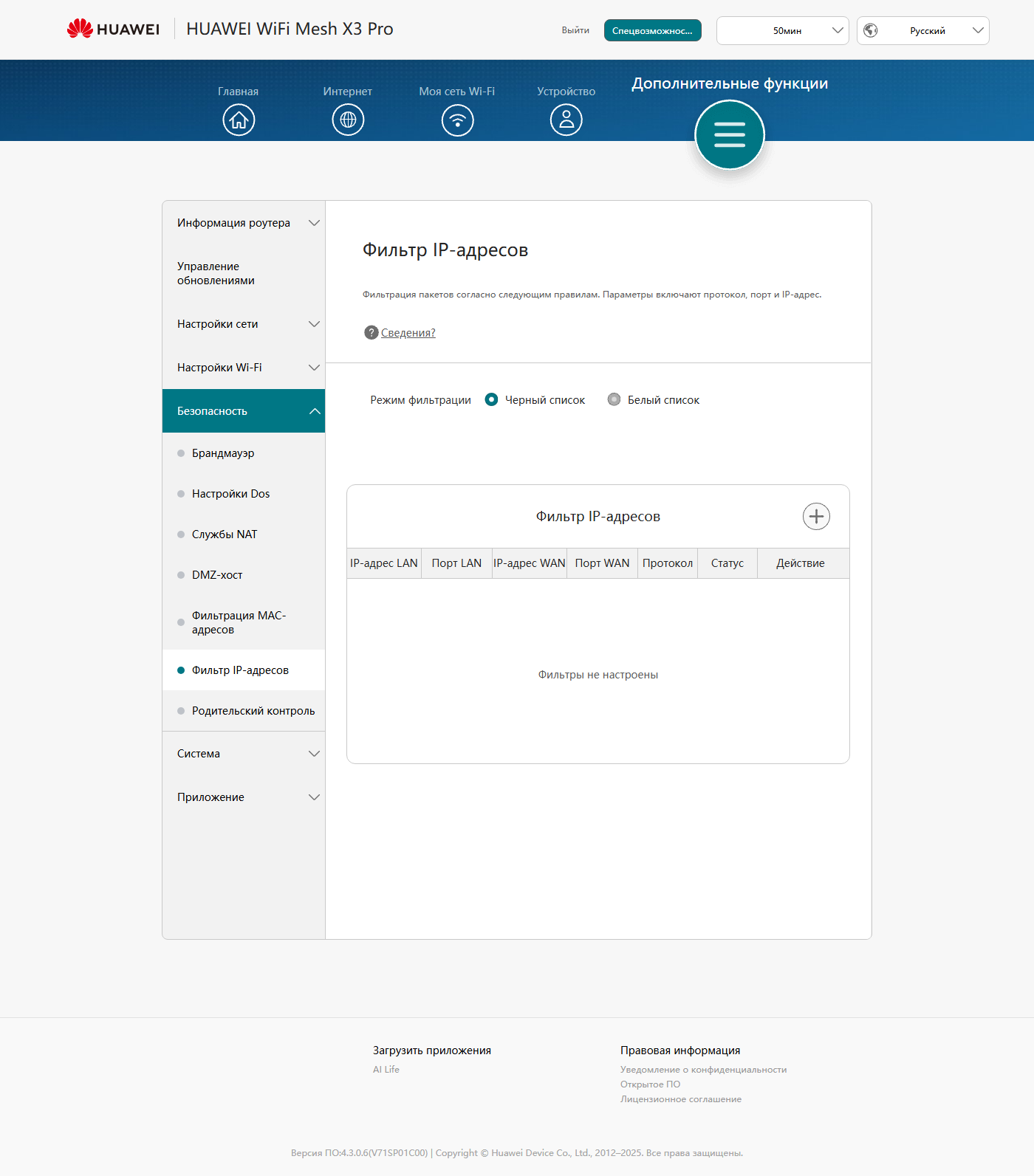This screenshot has height=1176, width=1034.
Task: Open the My Wi-Fi network icon
Action: (457, 120)
